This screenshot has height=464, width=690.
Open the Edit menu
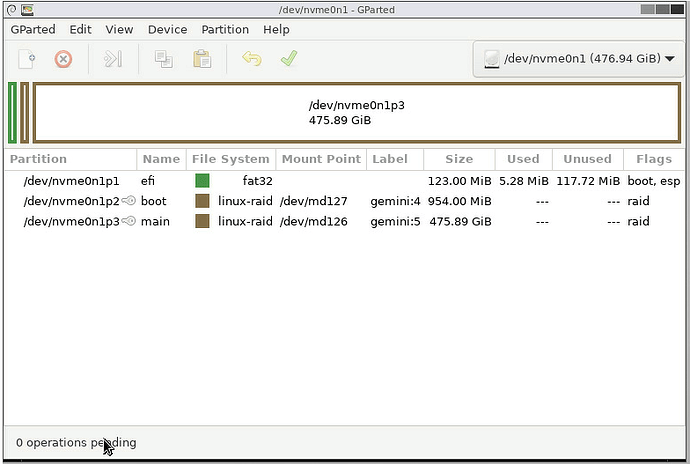(81, 29)
